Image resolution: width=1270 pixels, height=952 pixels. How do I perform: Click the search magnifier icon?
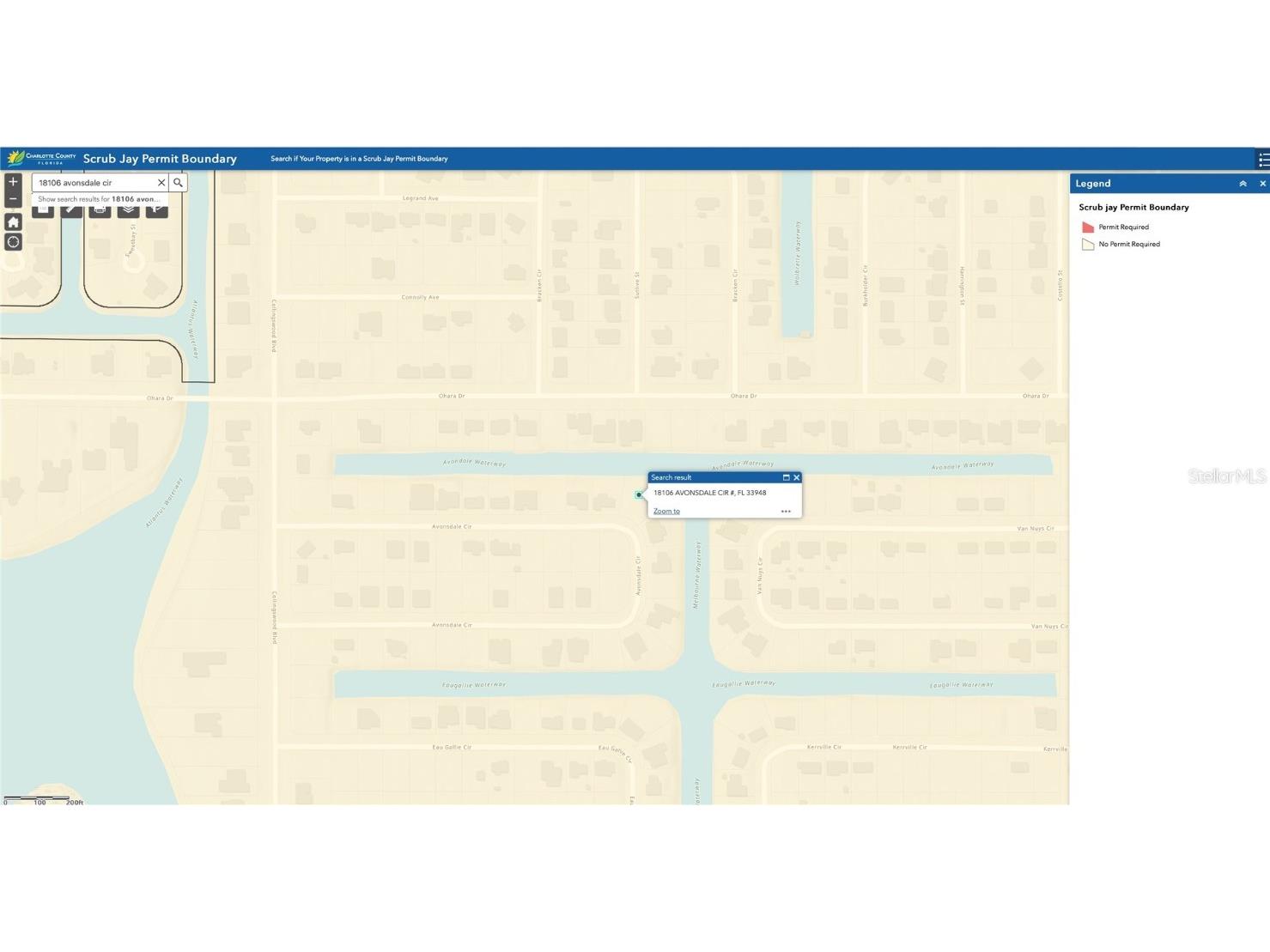(177, 182)
